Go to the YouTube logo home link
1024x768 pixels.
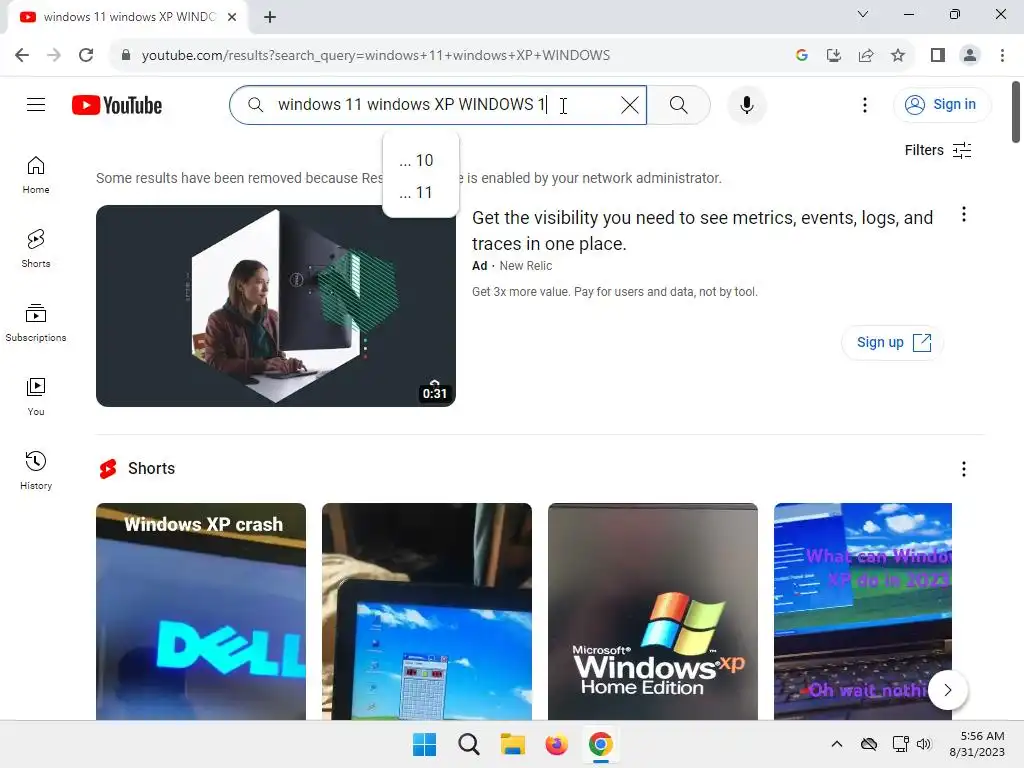[x=117, y=105]
